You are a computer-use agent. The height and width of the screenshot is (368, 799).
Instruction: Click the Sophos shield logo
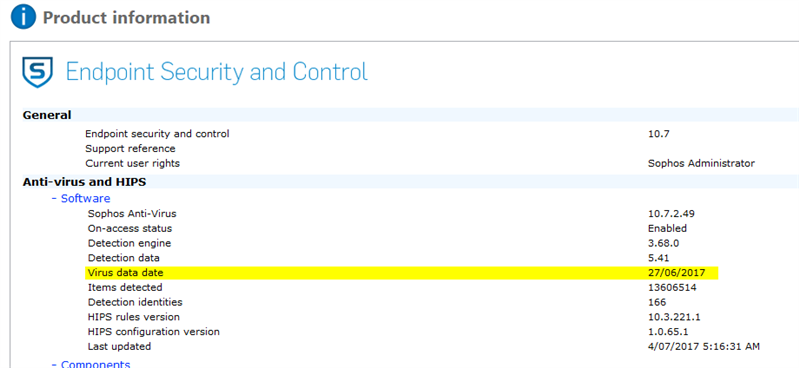point(38,72)
